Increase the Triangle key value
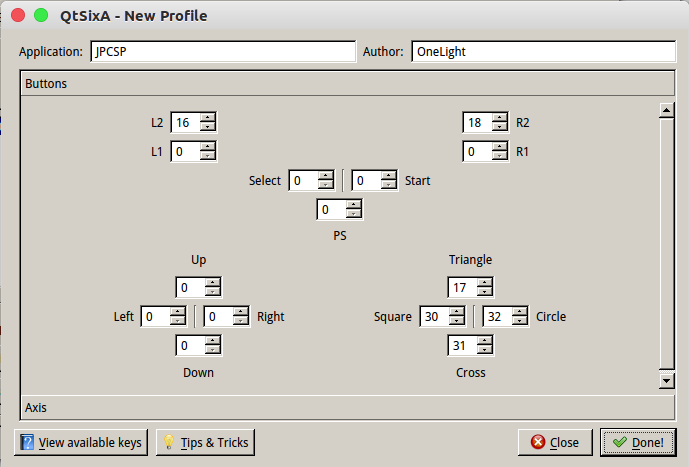689x467 pixels. [x=485, y=284]
